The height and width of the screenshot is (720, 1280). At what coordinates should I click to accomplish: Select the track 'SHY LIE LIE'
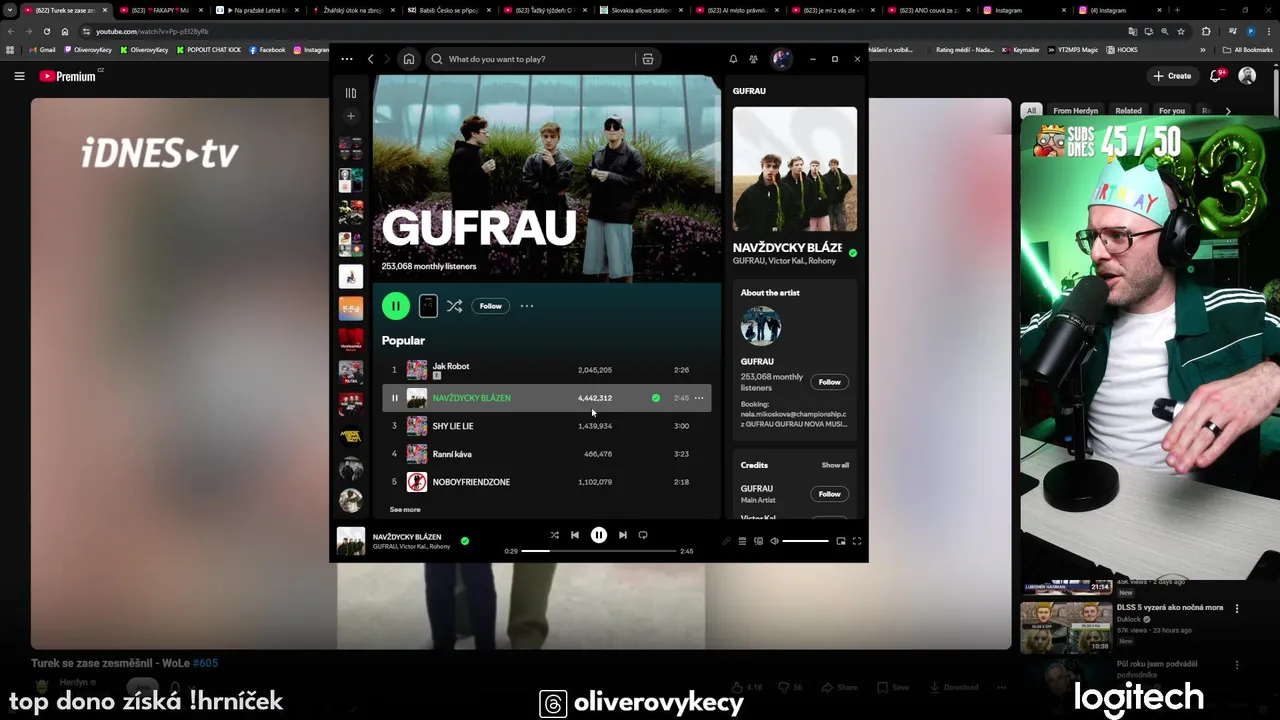[546, 426]
